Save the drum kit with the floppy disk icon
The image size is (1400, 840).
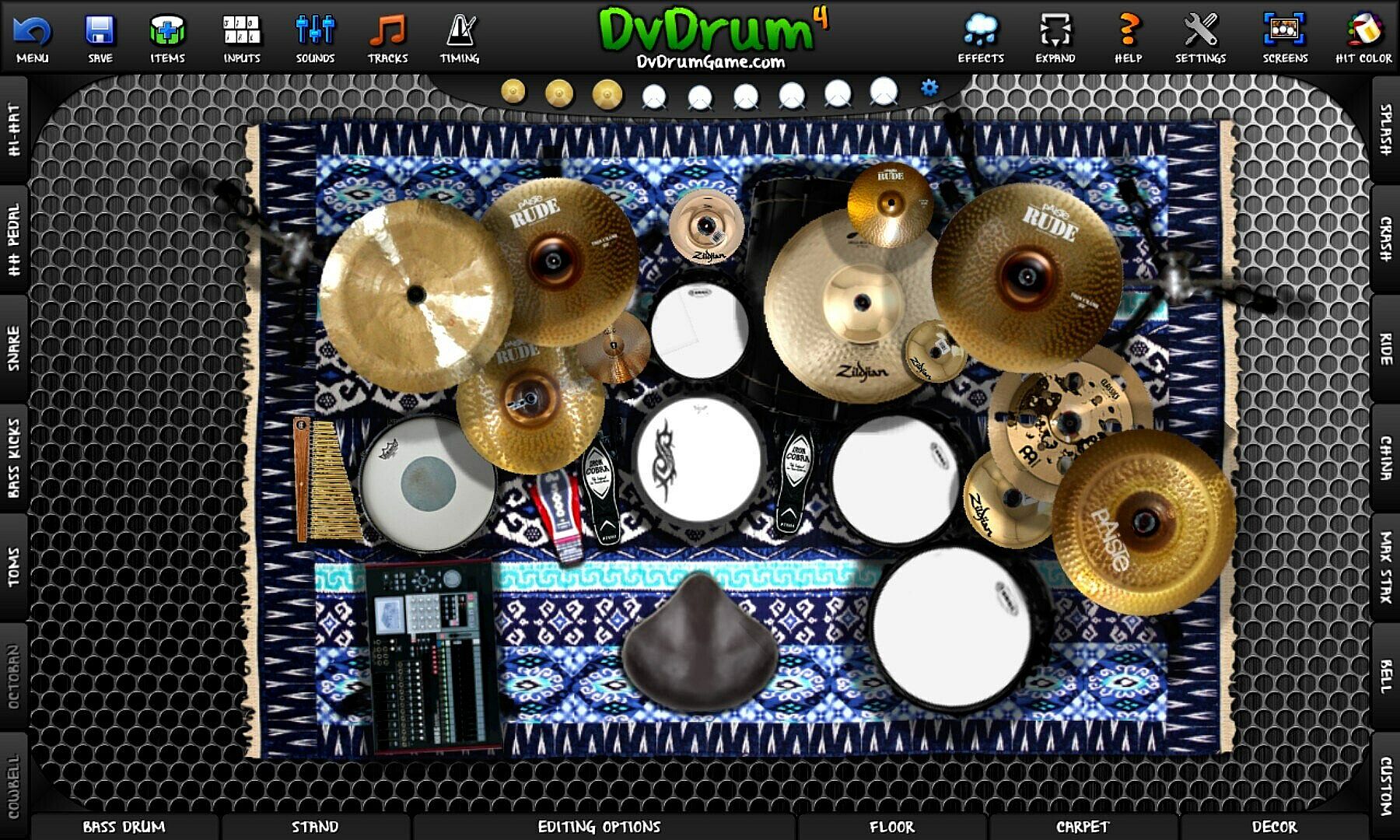tap(100, 31)
